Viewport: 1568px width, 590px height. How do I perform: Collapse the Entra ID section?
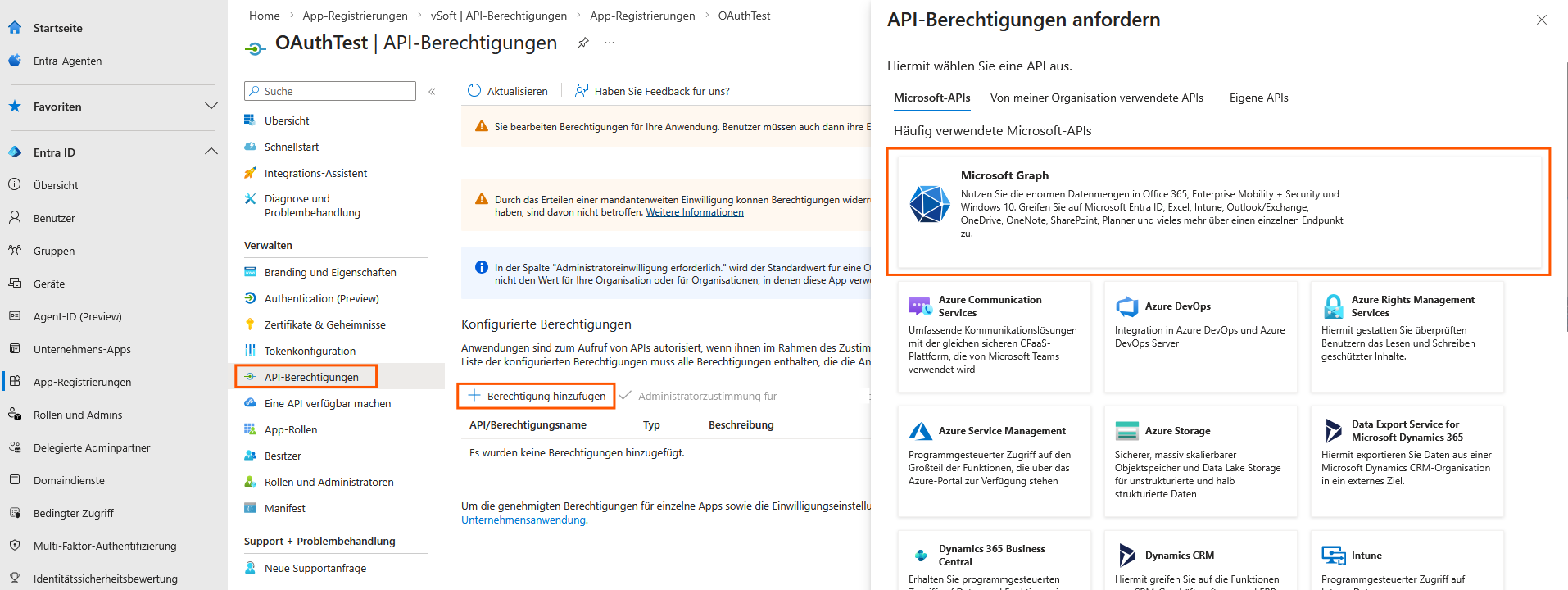(211, 152)
